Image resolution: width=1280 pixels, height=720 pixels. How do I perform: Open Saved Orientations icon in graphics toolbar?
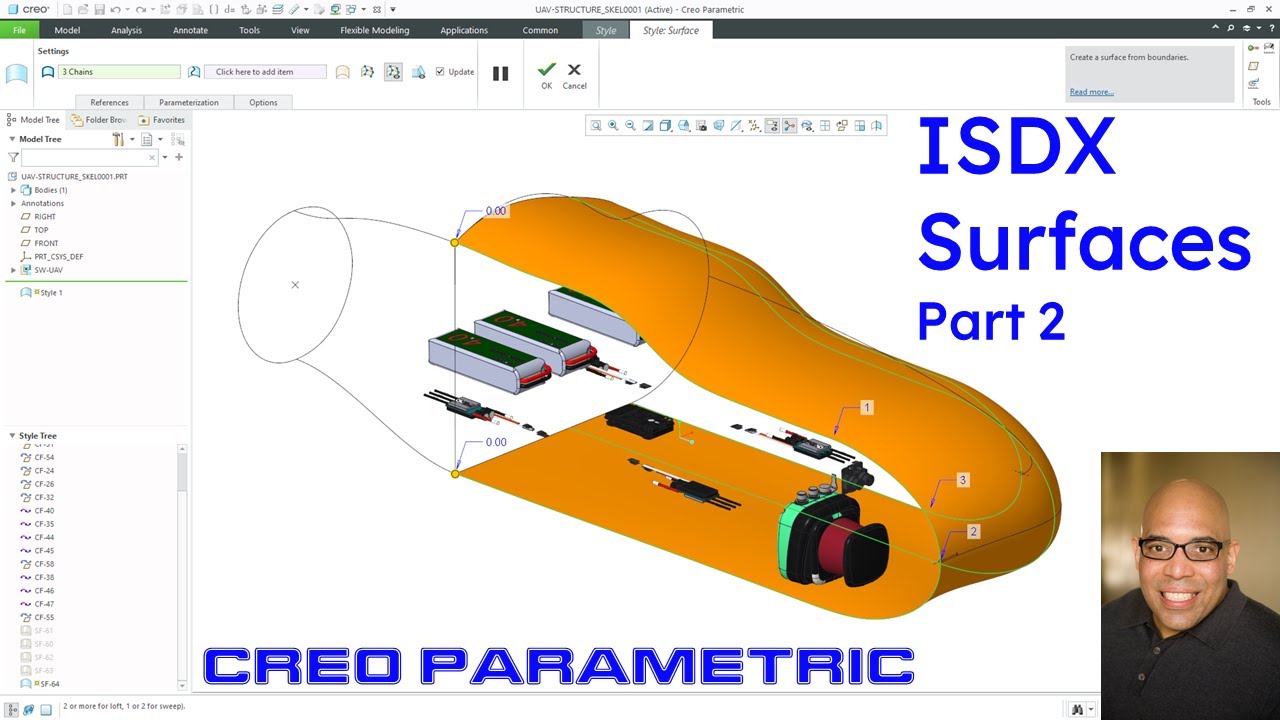(684, 126)
